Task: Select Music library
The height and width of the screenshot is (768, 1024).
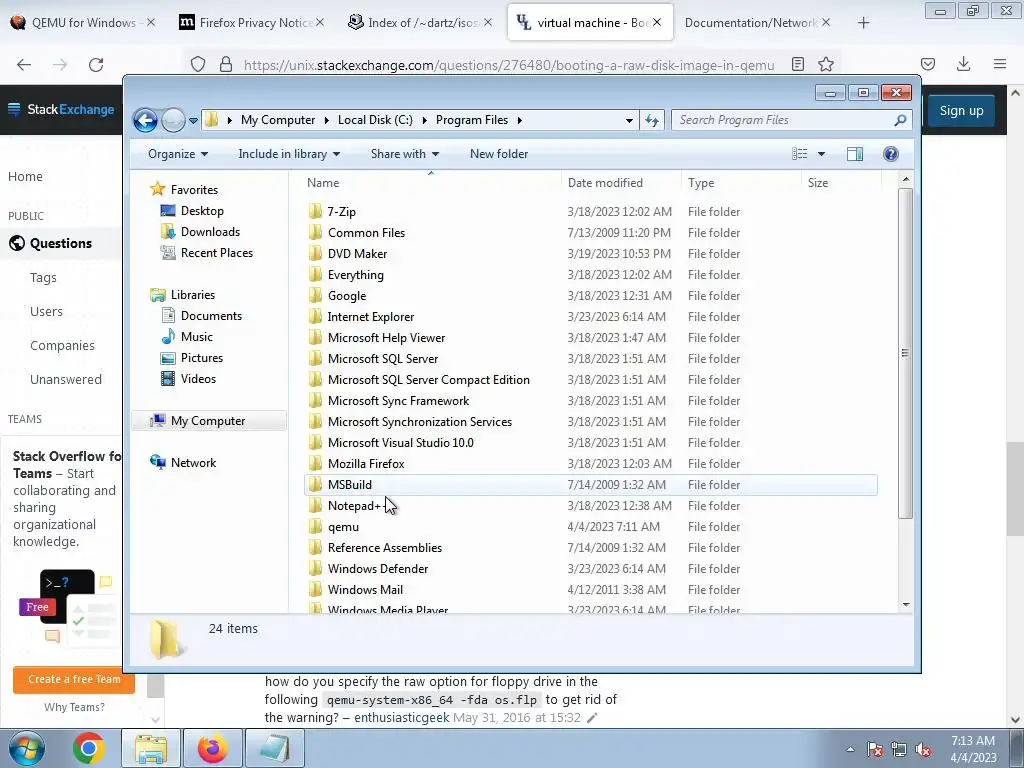Action: click(197, 337)
